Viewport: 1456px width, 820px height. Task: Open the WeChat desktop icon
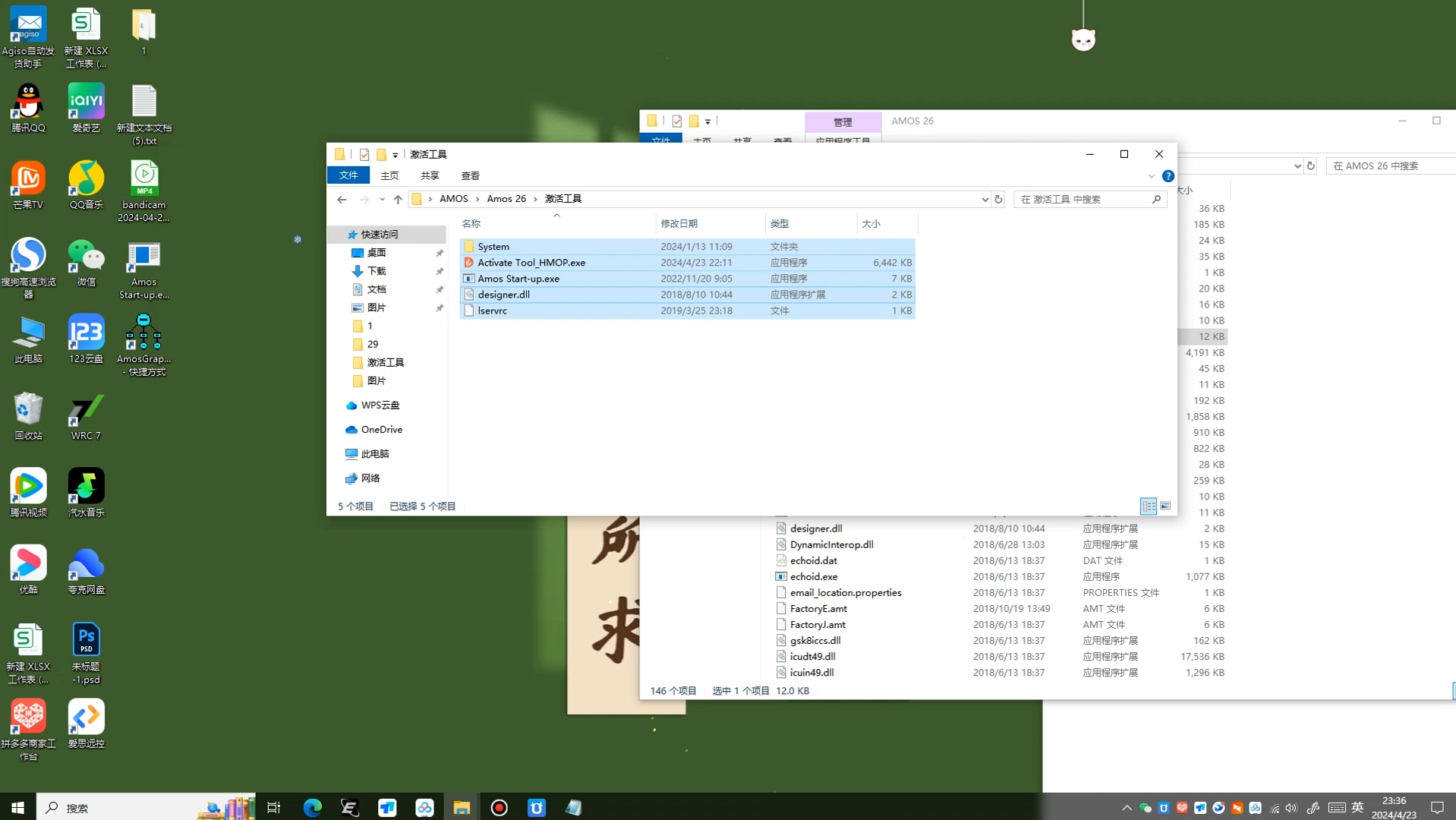(x=86, y=262)
